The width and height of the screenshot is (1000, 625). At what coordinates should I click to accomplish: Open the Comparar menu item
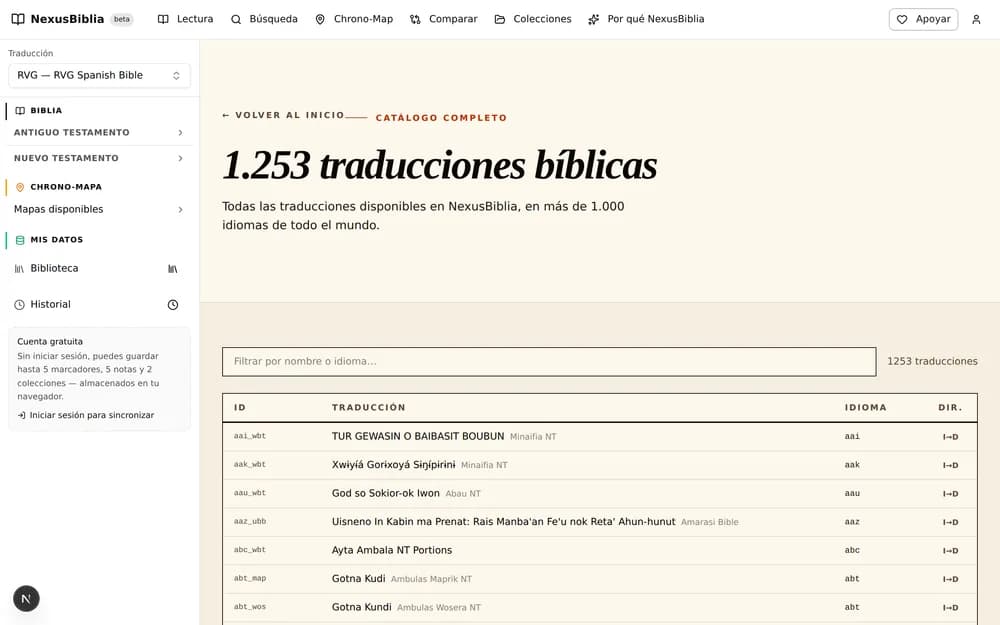(443, 19)
